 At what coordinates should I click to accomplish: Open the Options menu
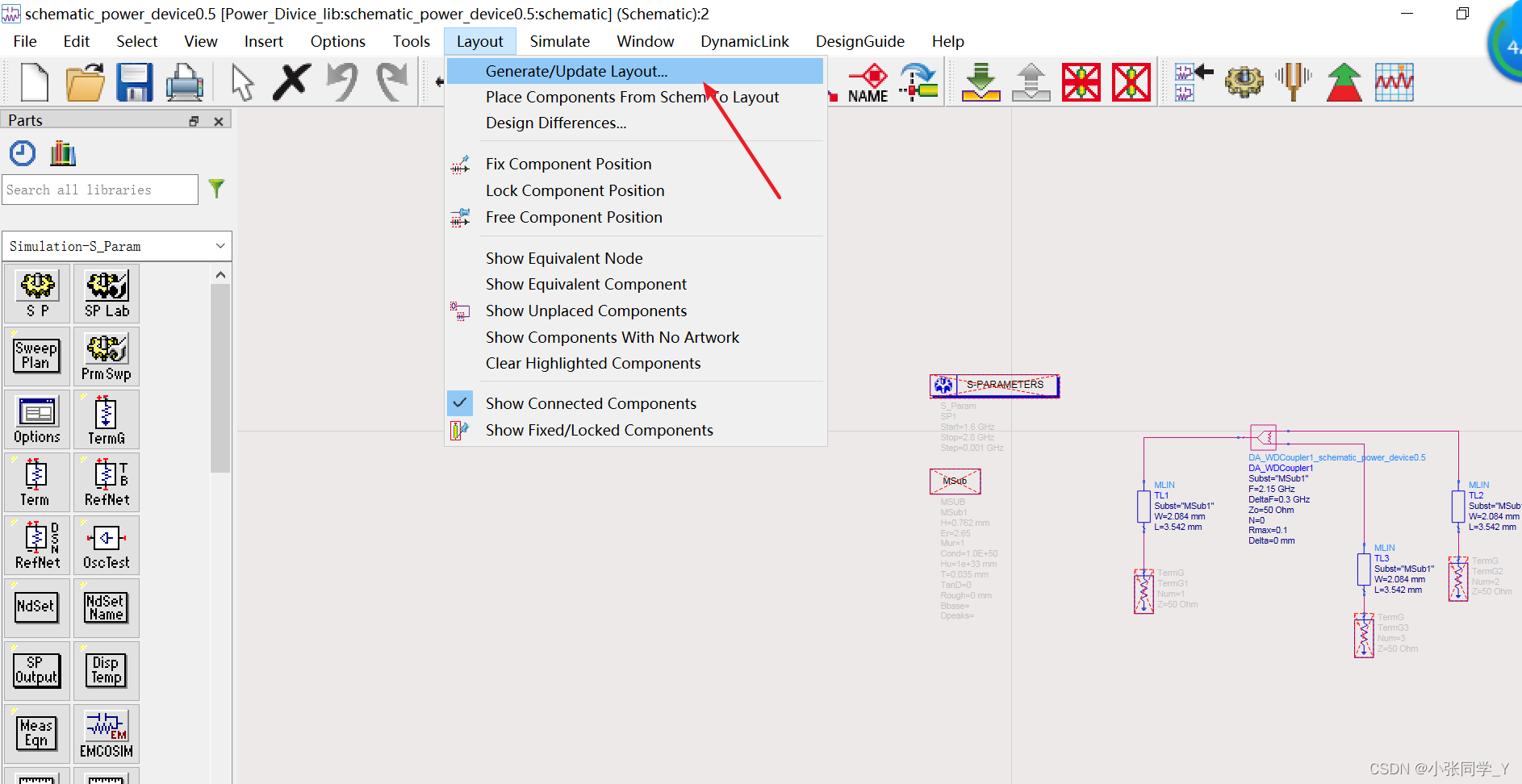tap(338, 41)
